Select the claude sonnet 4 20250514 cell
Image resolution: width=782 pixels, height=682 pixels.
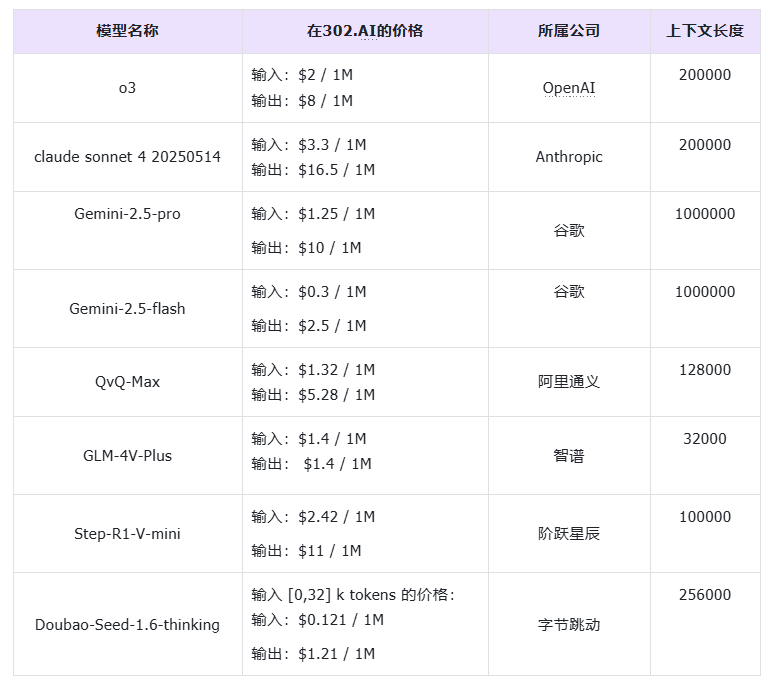click(x=127, y=157)
